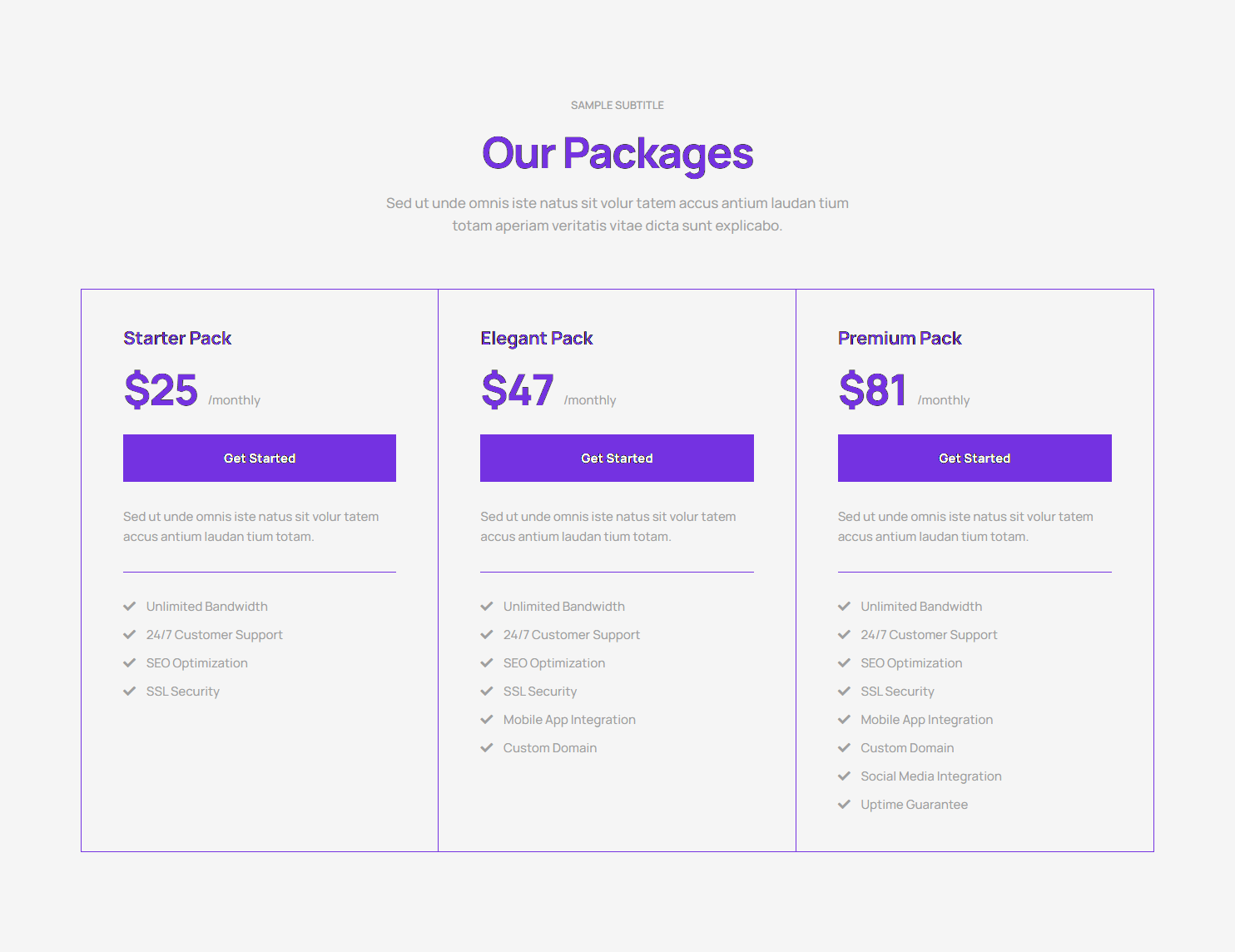Select the Elegant Pack title text
This screenshot has height=952, width=1235.
pos(537,338)
